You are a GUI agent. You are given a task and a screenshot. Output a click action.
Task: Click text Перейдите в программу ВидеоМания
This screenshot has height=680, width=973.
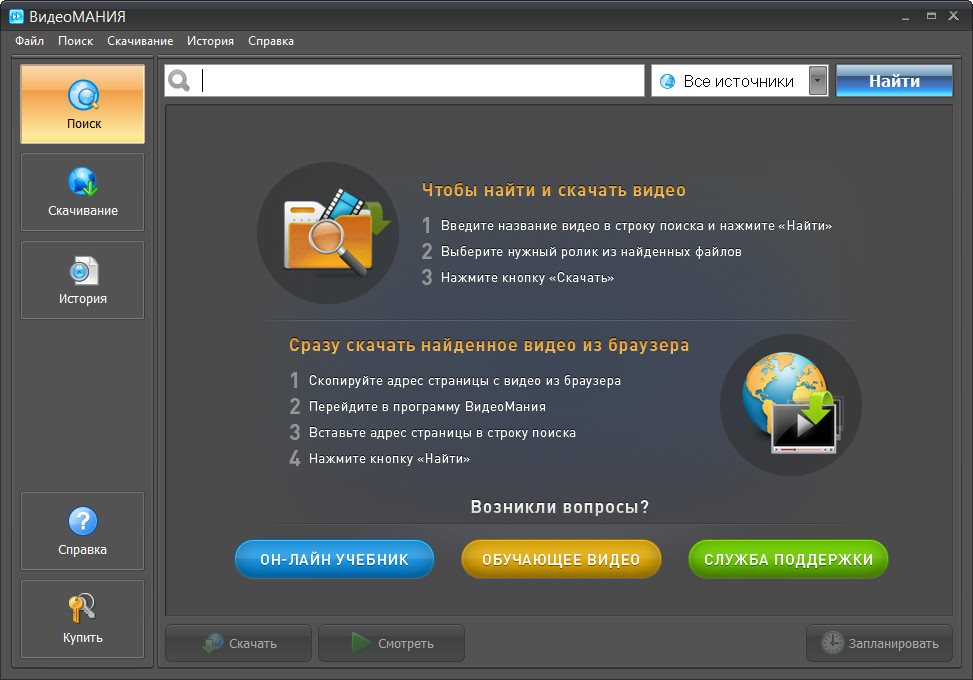pos(428,407)
